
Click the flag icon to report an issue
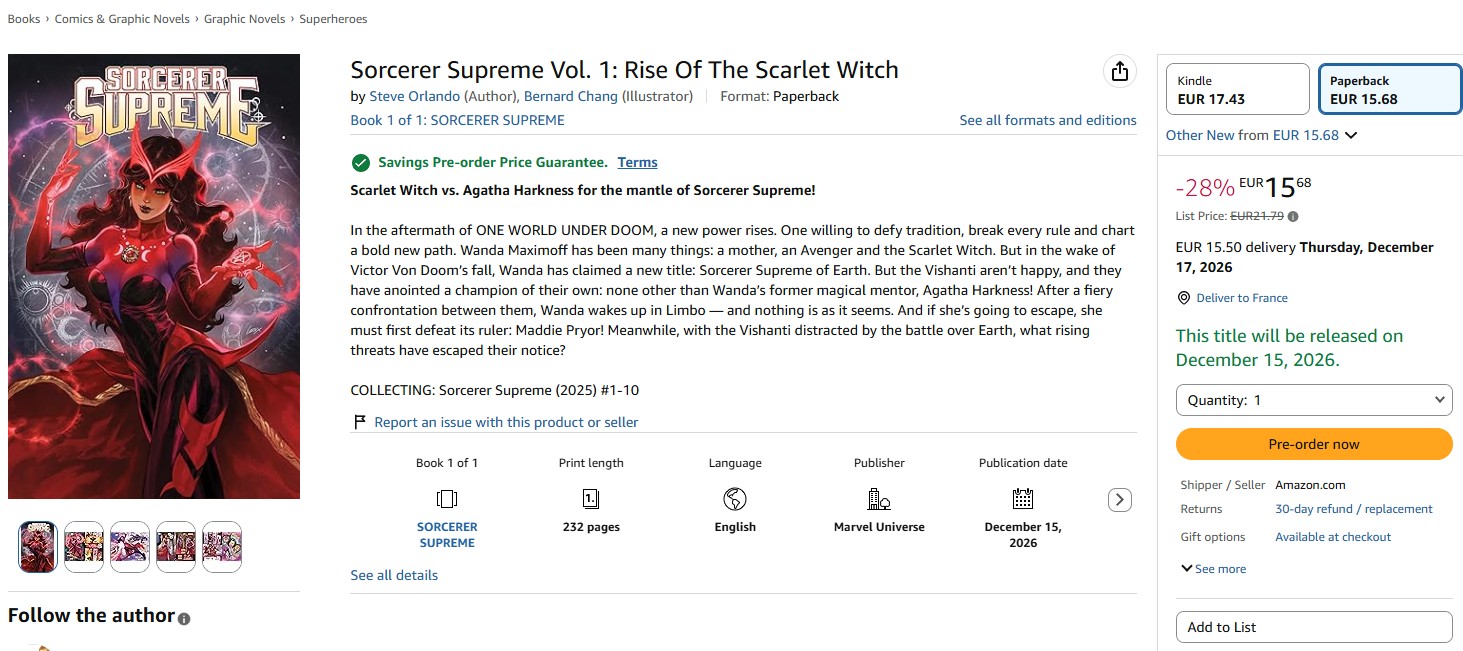(360, 422)
